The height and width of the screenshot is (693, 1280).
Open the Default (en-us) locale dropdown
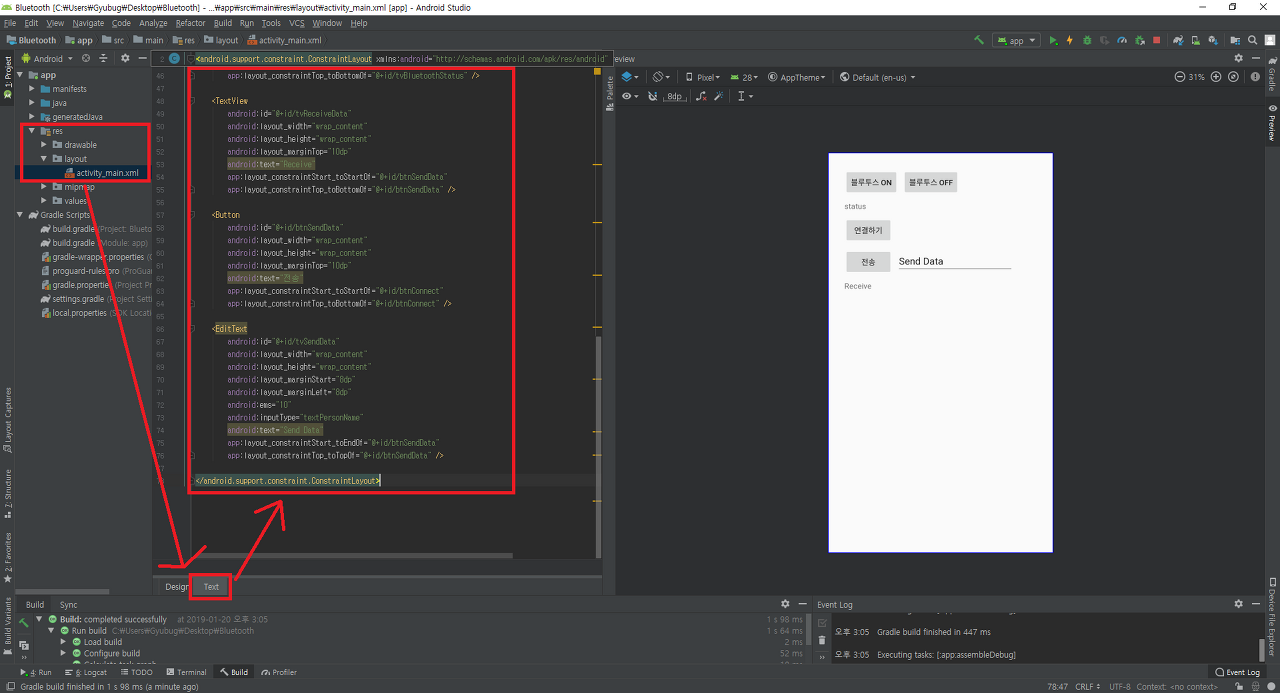coord(877,77)
